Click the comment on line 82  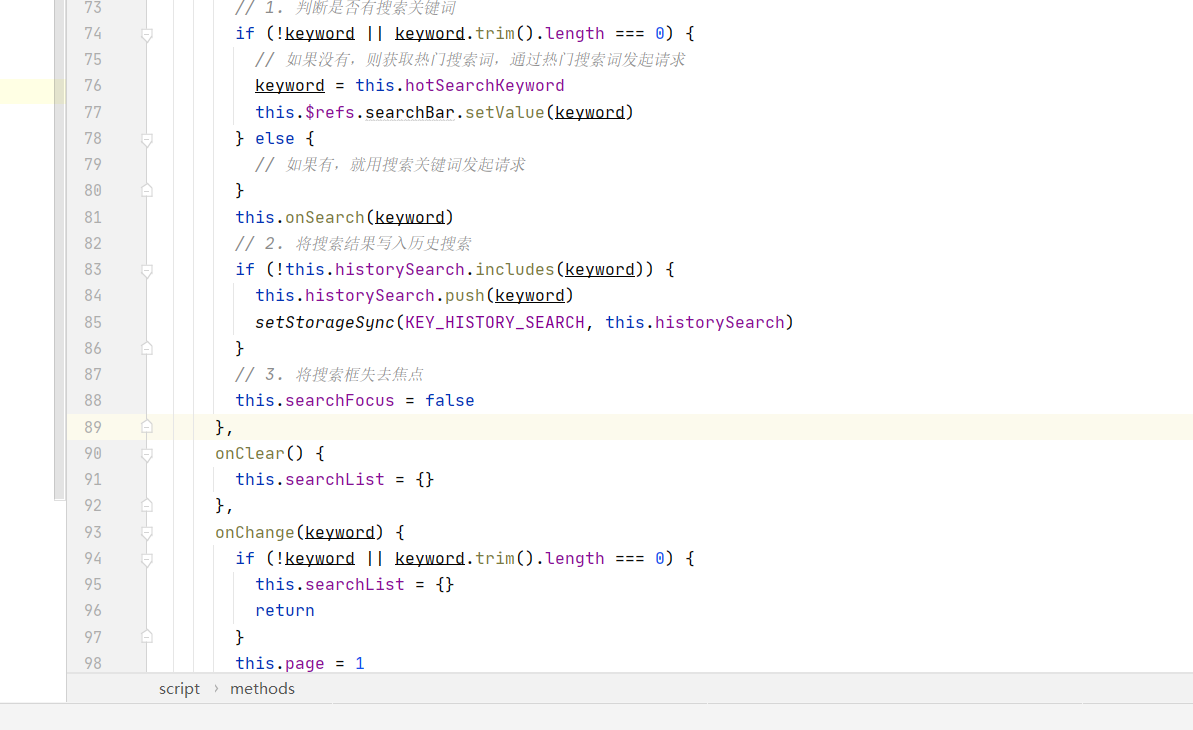pyautogui.click(x=353, y=244)
